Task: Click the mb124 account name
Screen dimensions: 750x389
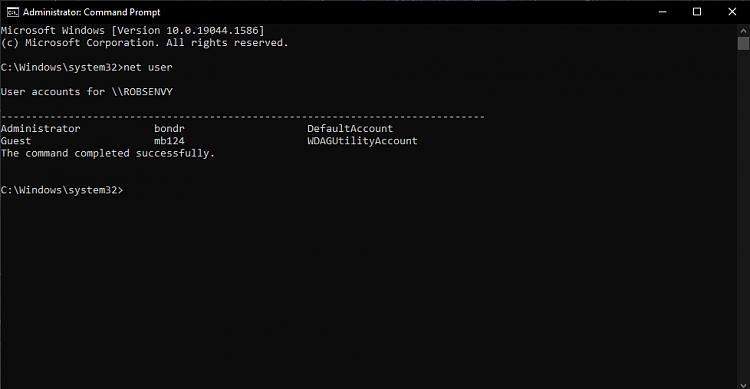Action: pyautogui.click(x=169, y=141)
